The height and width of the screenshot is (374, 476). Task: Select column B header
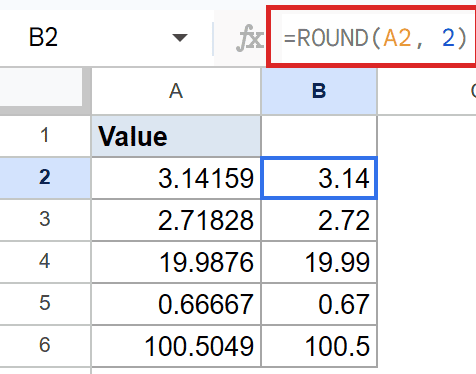[319, 91]
